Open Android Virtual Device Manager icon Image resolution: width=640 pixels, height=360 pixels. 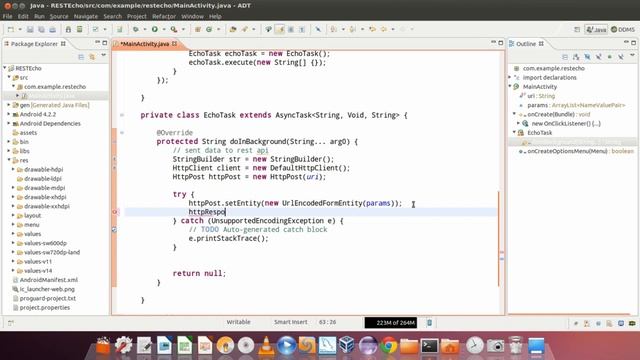(80, 29)
